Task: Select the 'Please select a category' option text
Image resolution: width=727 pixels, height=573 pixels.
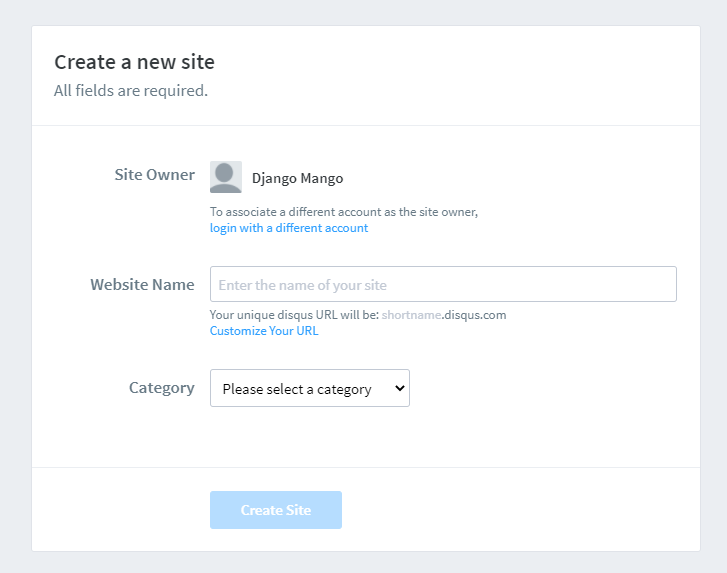Action: tap(297, 389)
